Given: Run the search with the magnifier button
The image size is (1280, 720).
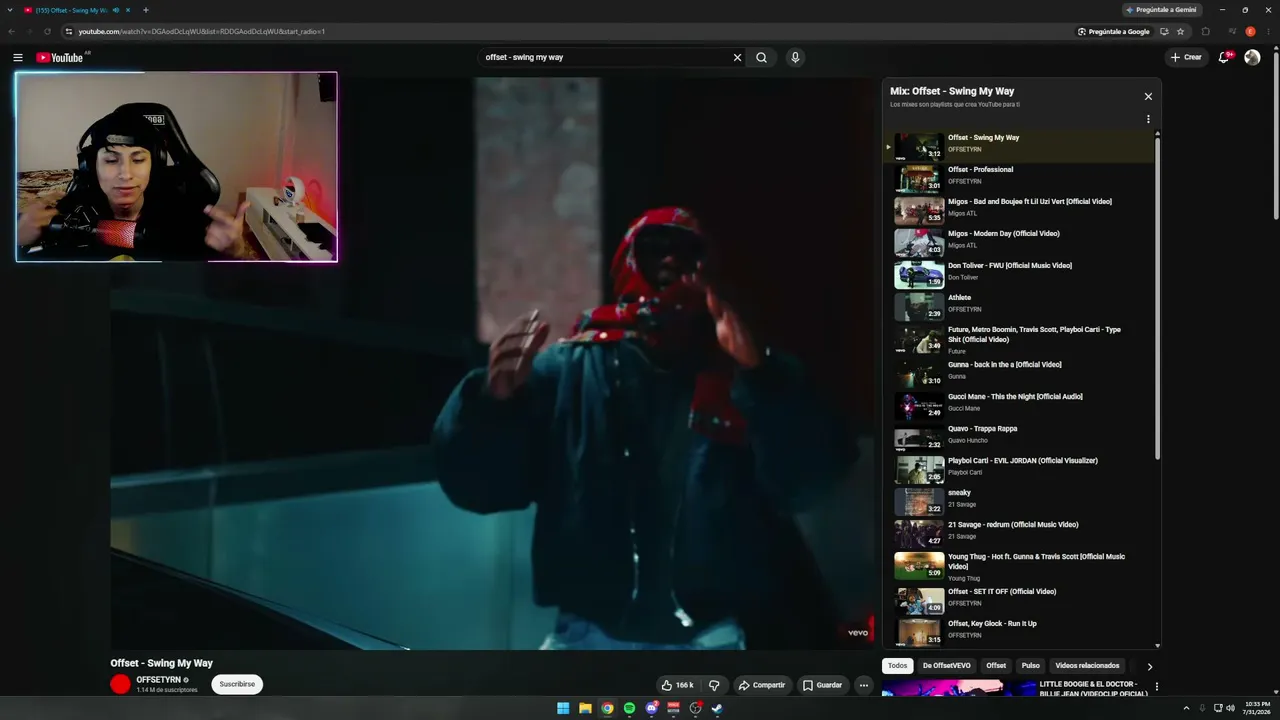Looking at the screenshot, I should [x=761, y=57].
